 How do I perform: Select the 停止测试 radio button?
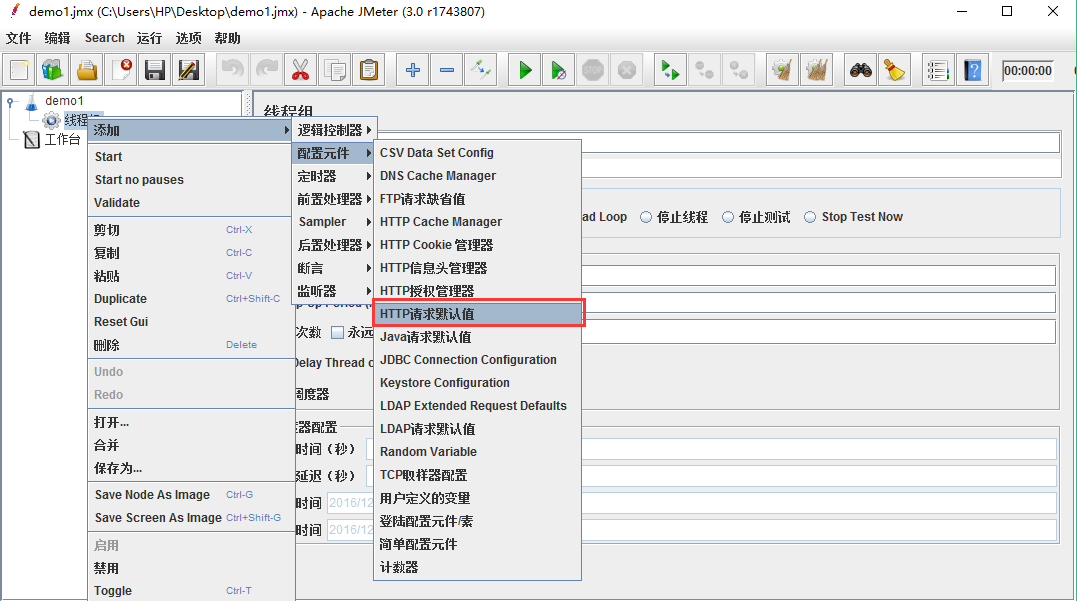728,217
